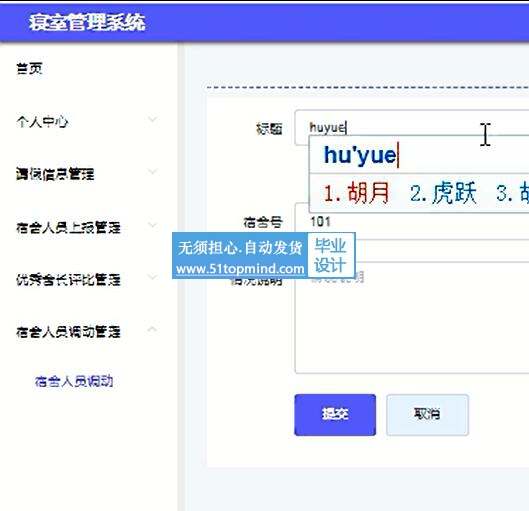The image size is (529, 511).
Task: Click the blue submit button
Action: click(x=335, y=415)
